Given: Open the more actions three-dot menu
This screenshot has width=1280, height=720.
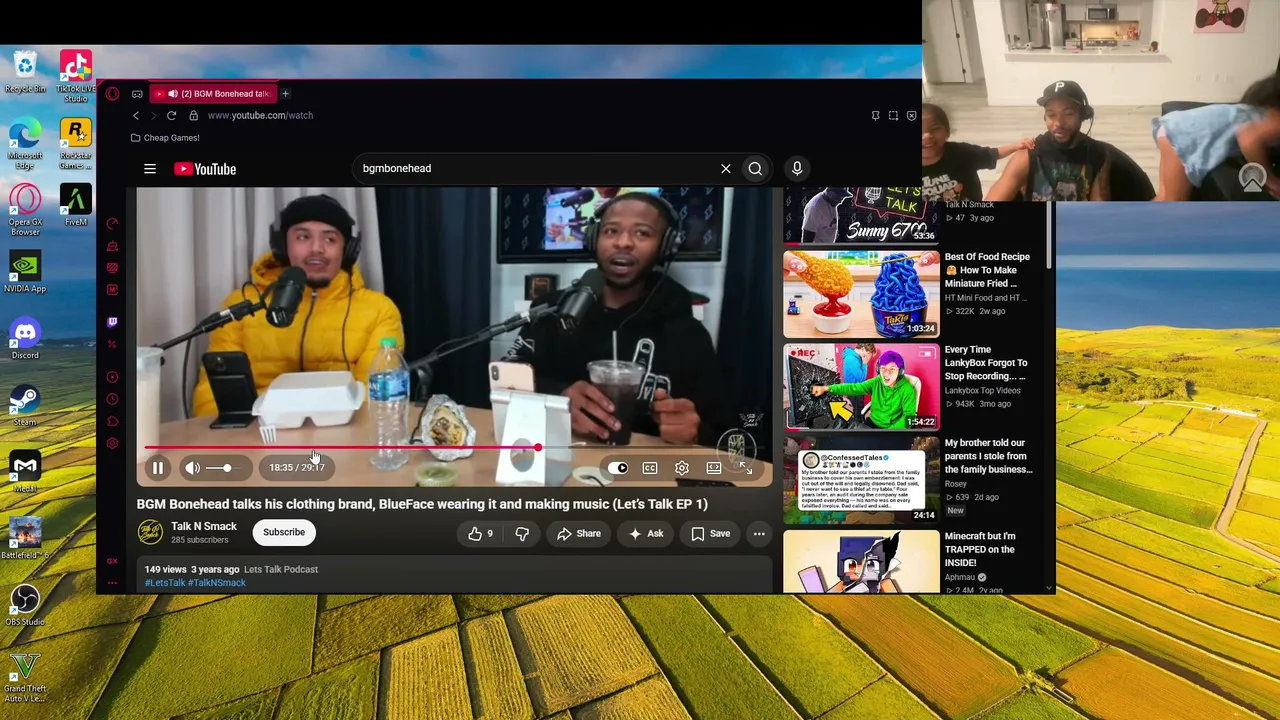Looking at the screenshot, I should pos(759,534).
